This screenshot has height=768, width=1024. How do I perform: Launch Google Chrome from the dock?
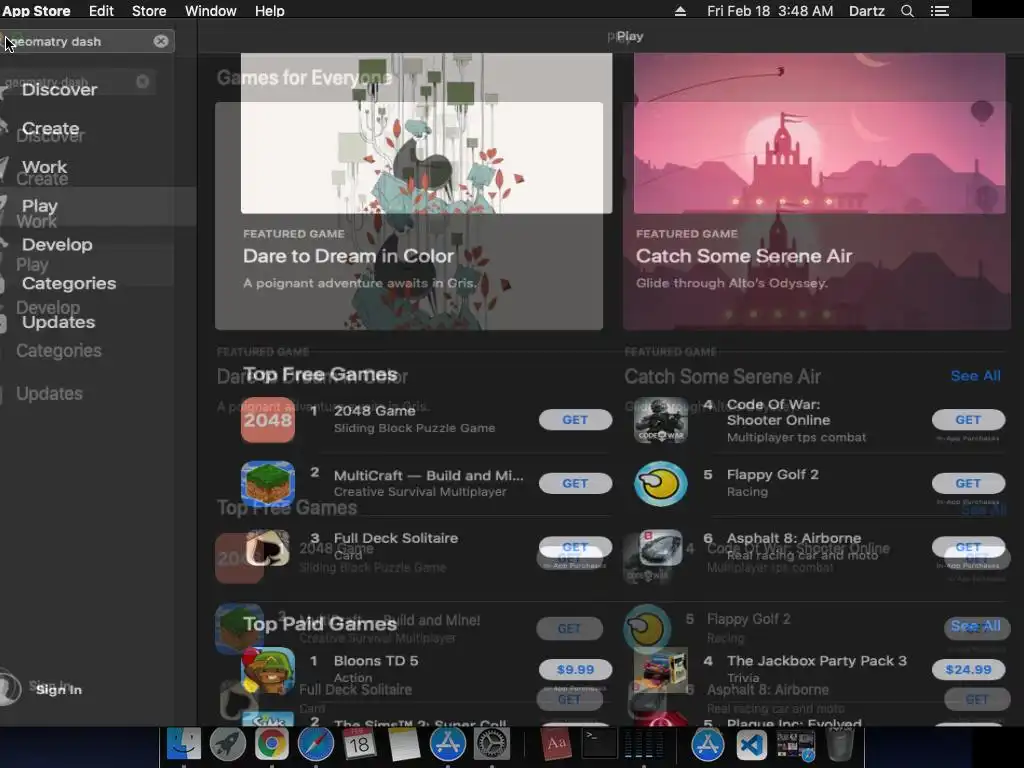click(272, 743)
